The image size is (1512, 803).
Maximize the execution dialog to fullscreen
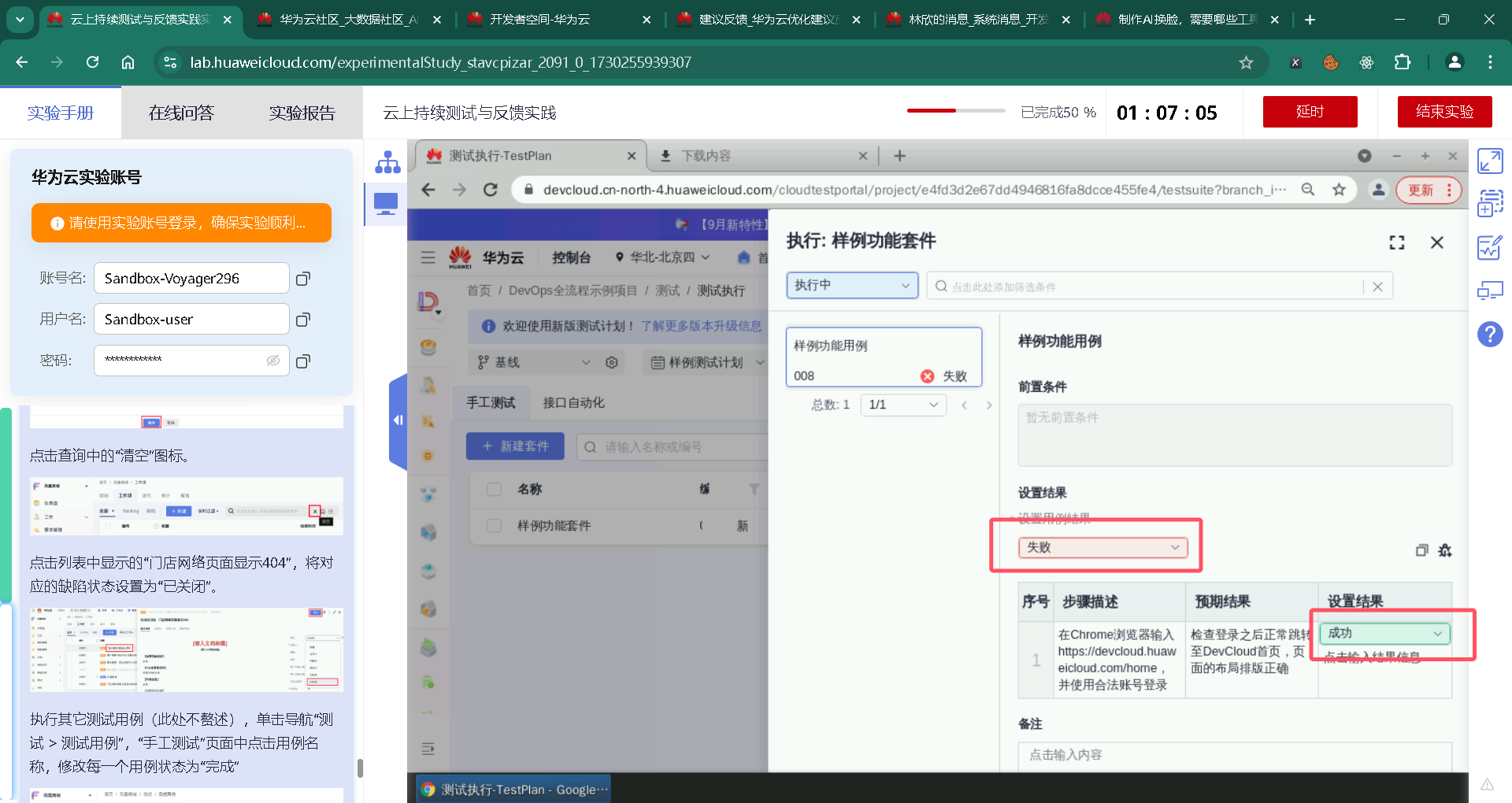tap(1397, 242)
